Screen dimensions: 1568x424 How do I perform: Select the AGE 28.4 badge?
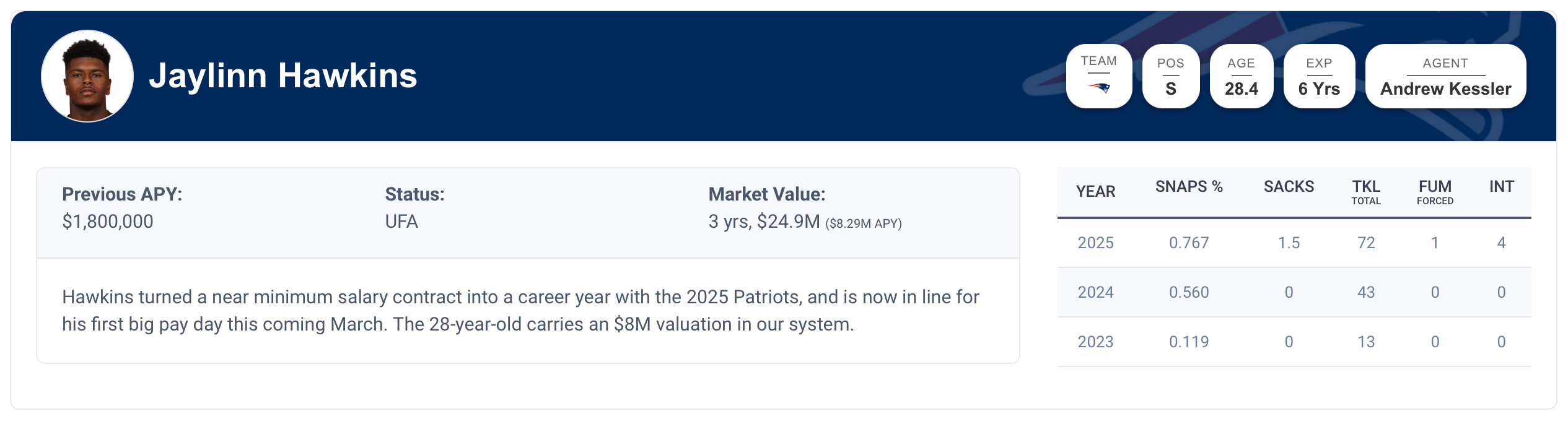1241,76
